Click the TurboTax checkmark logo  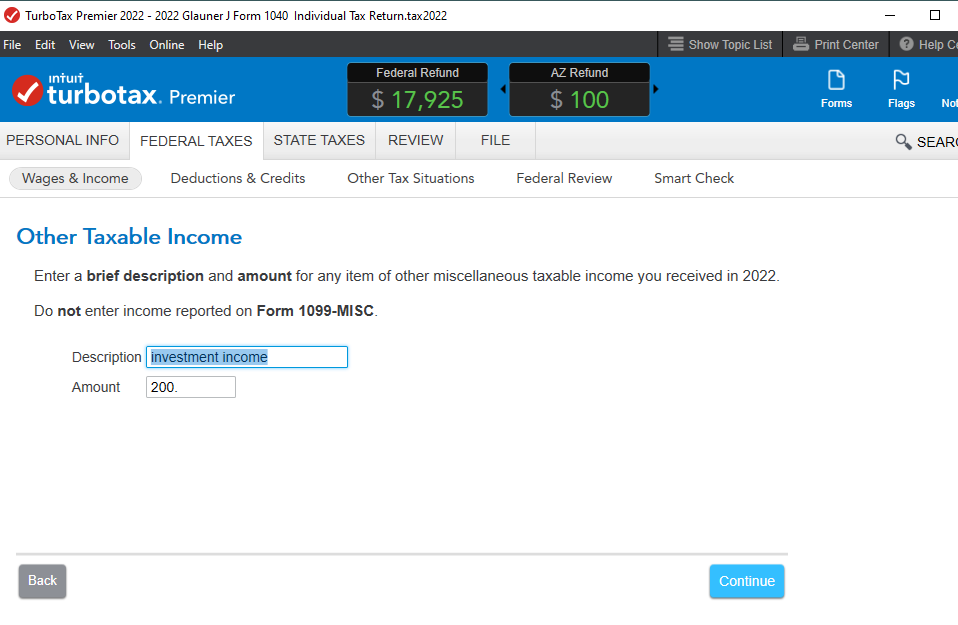tap(27, 90)
